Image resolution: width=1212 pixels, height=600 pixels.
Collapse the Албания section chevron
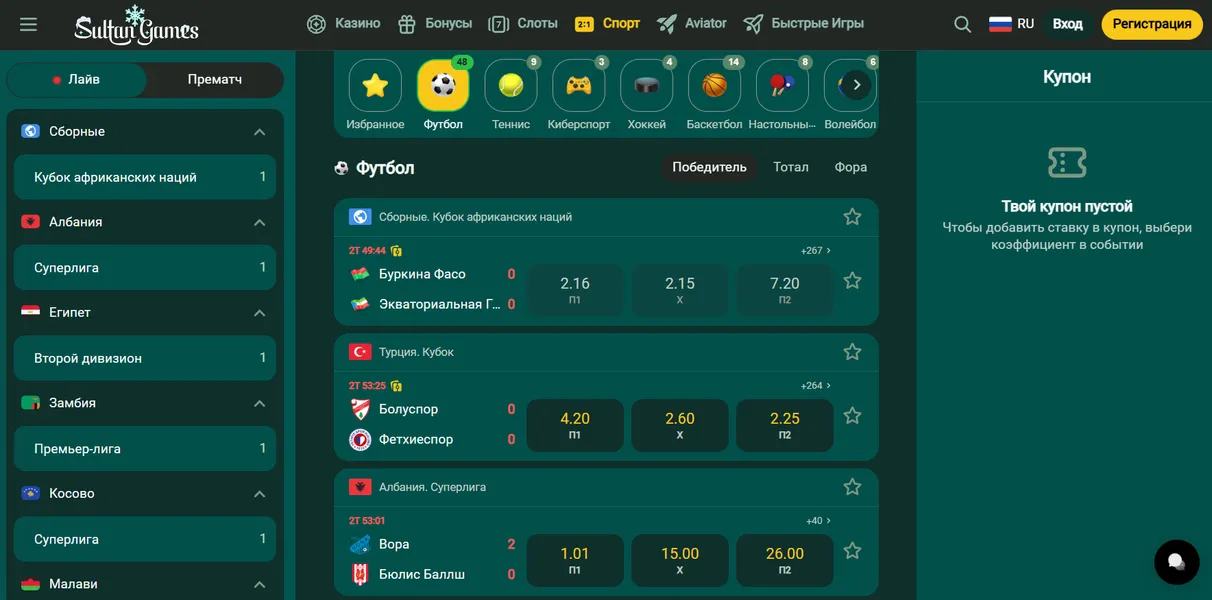pos(259,222)
